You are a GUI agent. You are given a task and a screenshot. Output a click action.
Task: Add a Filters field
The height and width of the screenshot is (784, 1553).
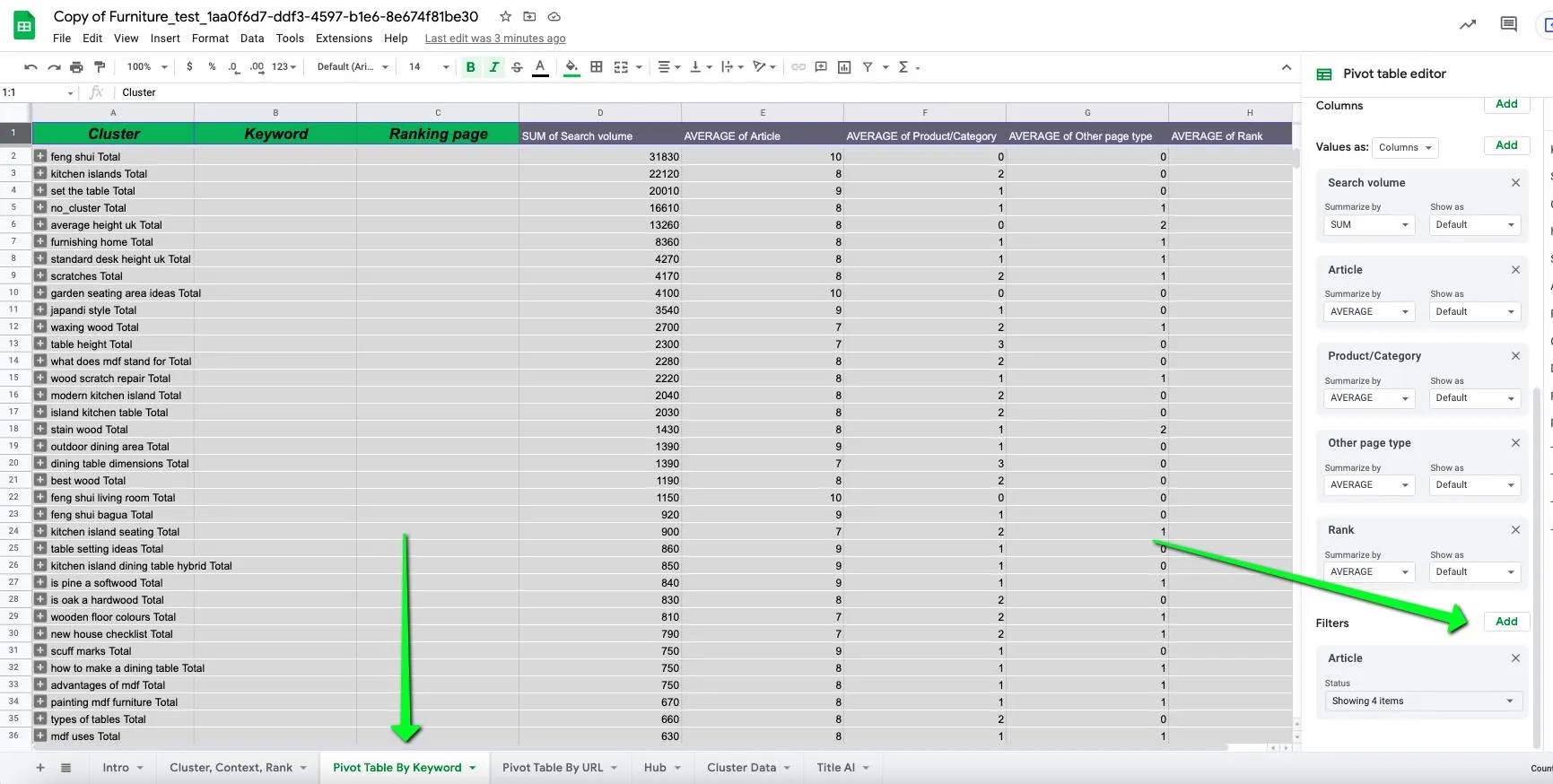1506,622
